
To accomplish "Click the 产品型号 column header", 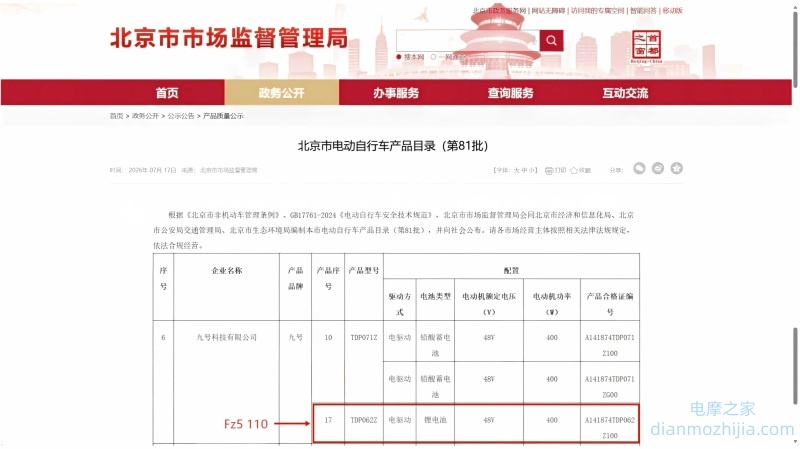I will pos(364,270).
